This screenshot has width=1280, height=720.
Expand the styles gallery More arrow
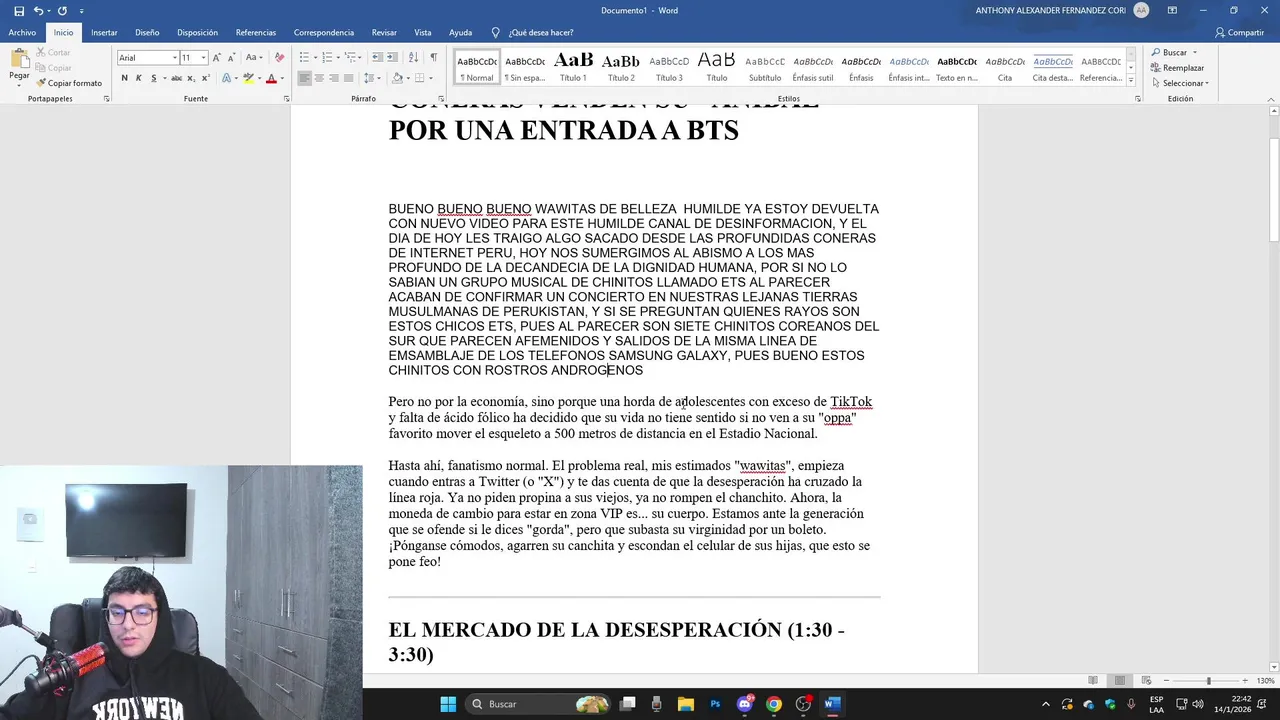pos(1131,81)
